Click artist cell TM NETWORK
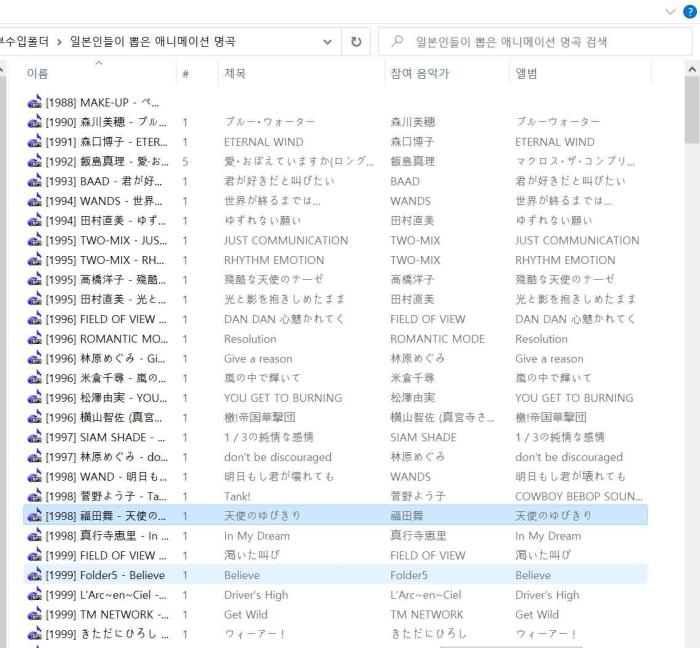 pos(427,615)
